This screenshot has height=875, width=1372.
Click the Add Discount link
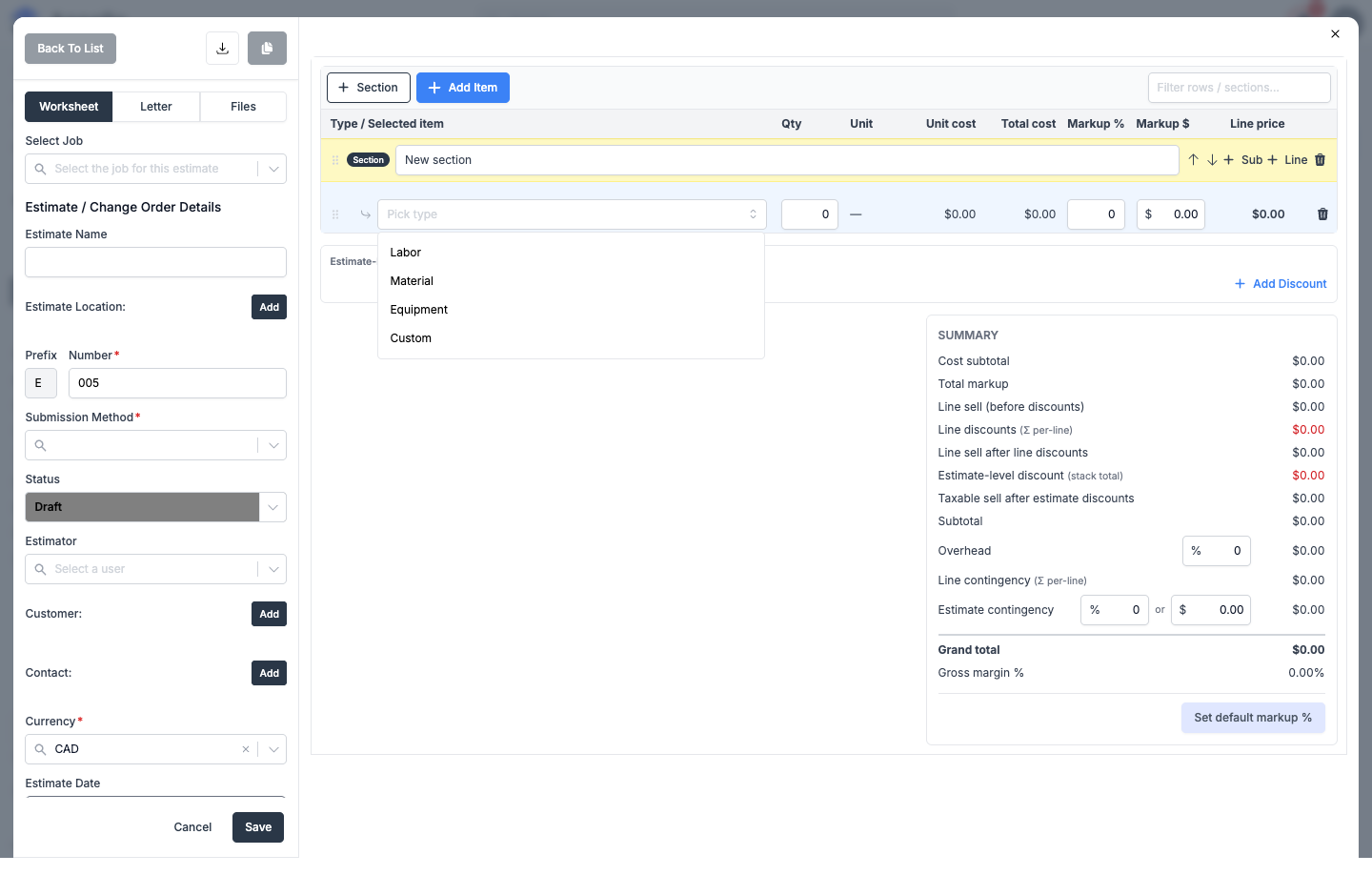(1281, 284)
